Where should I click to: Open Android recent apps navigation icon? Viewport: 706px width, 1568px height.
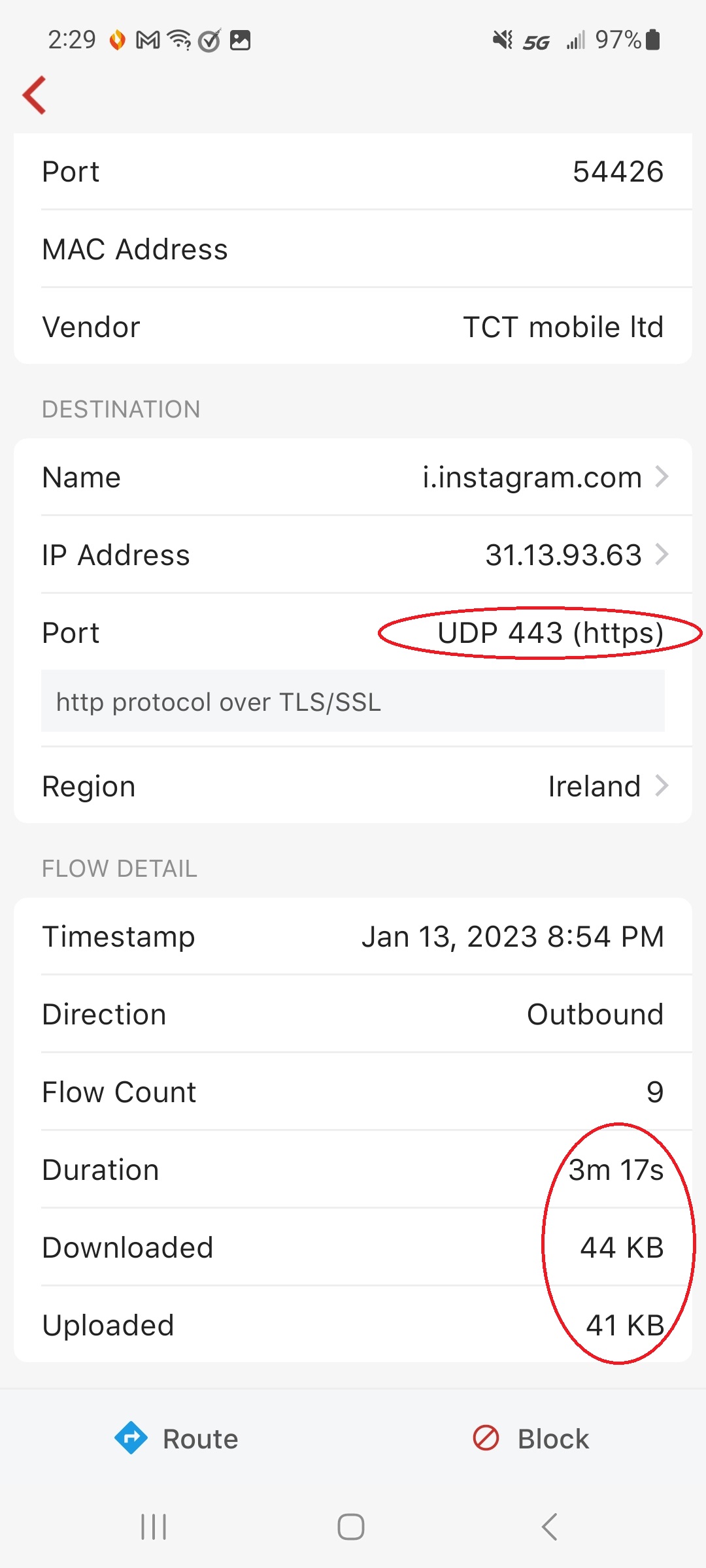click(154, 1527)
